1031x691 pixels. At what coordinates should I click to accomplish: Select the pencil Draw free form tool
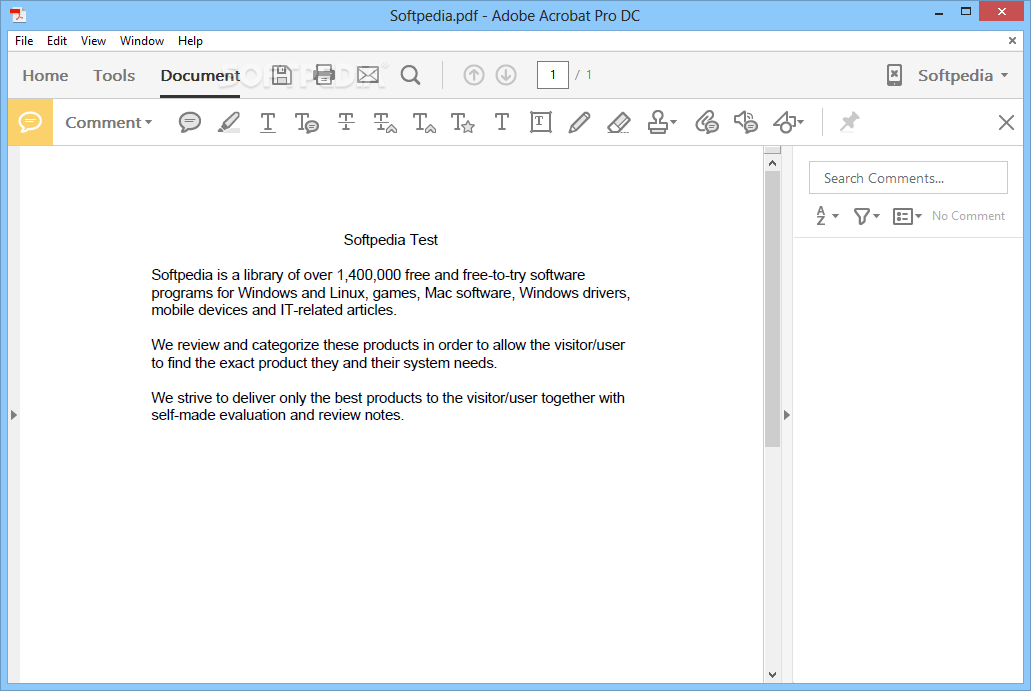coord(579,122)
